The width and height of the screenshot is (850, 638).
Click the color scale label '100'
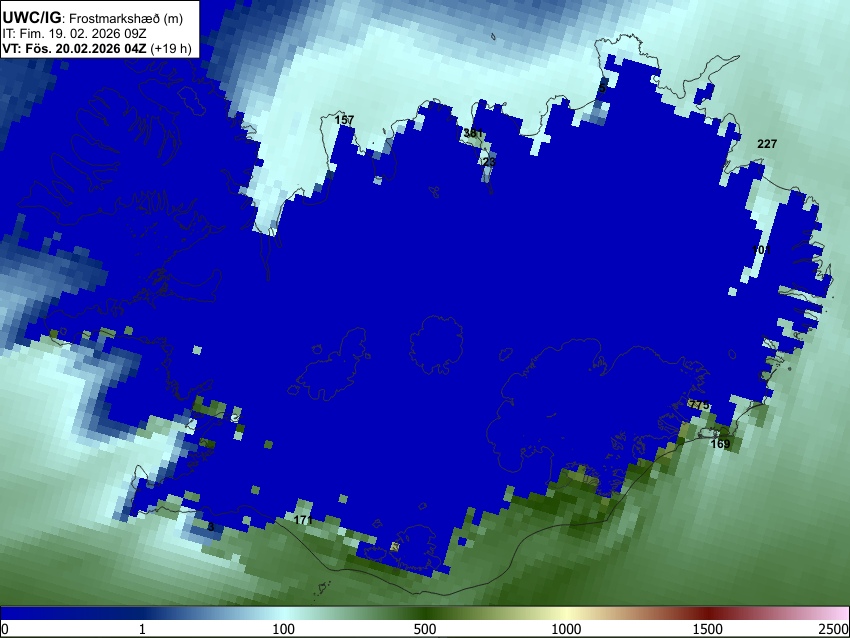pyautogui.click(x=284, y=629)
